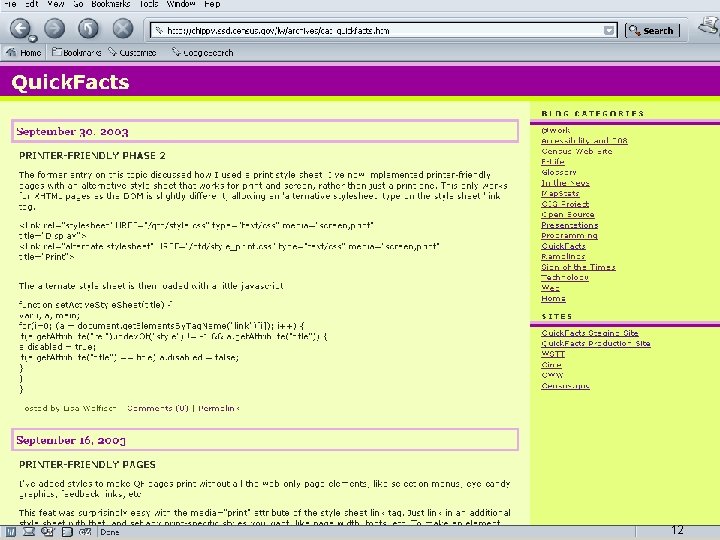Viewport: 720px width, 540px height.
Task: Open the Bookmarks folder in the personal toolbar
Action: point(77,53)
